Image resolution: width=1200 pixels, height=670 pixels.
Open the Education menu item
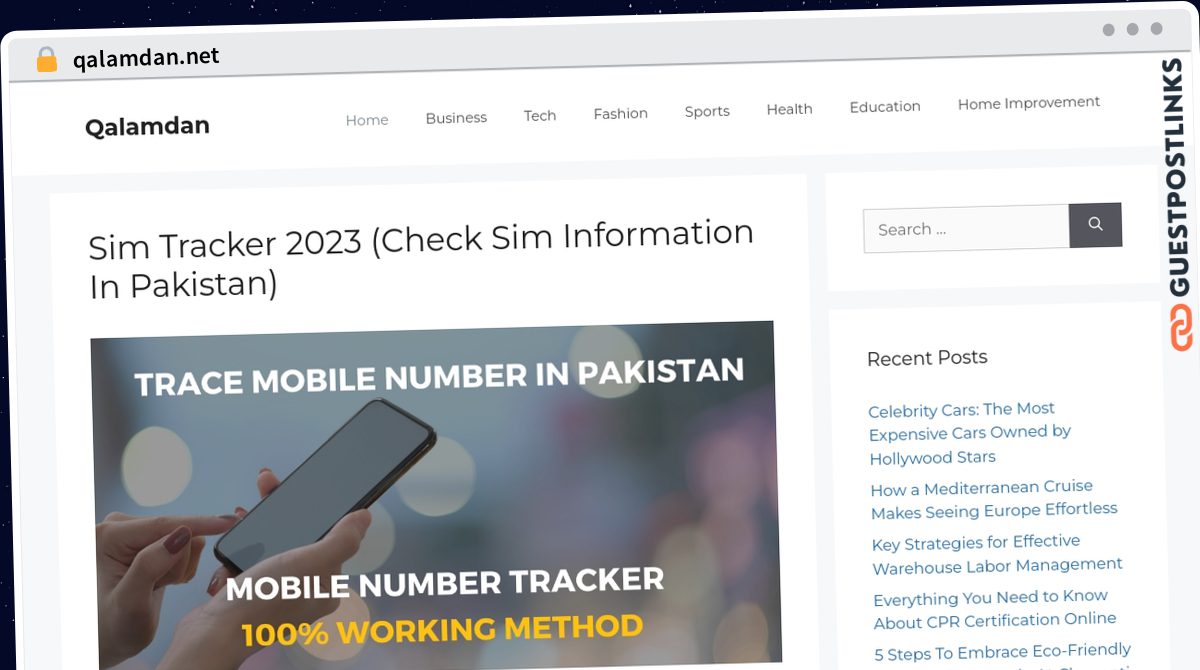[x=885, y=106]
